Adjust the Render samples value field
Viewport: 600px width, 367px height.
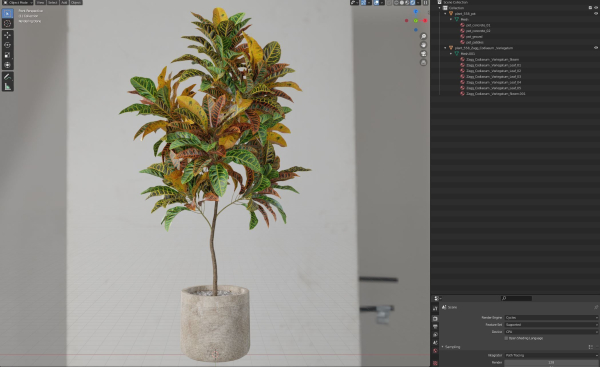click(551, 362)
